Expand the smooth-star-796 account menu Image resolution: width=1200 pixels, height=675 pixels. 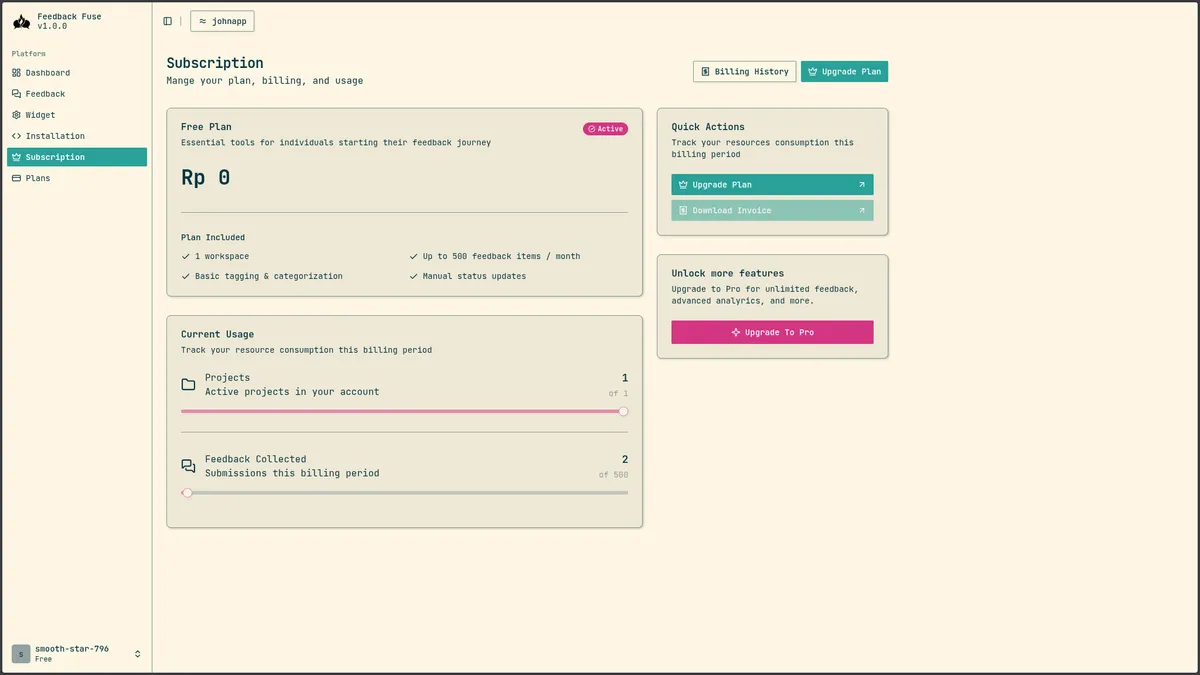click(x=75, y=653)
